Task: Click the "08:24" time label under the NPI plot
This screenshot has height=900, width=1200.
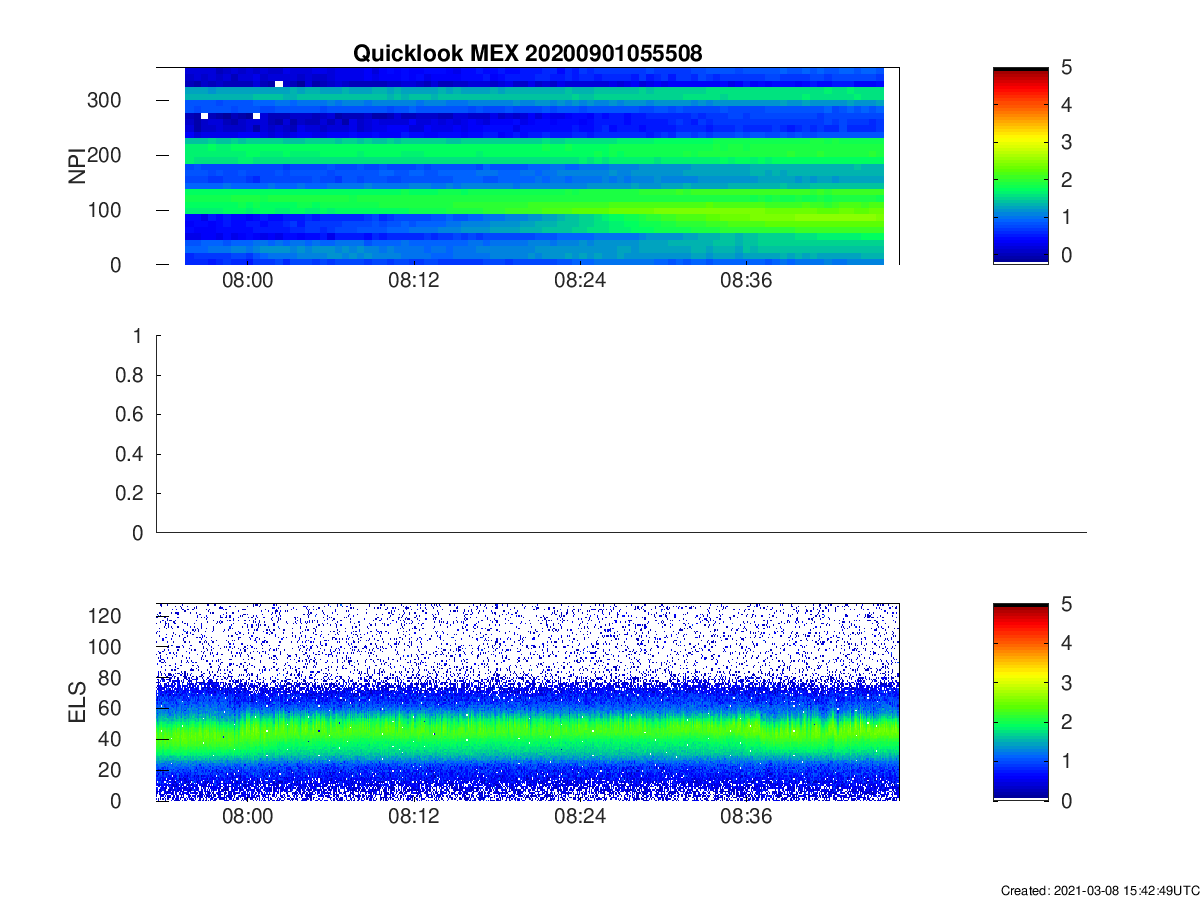Action: 580,281
